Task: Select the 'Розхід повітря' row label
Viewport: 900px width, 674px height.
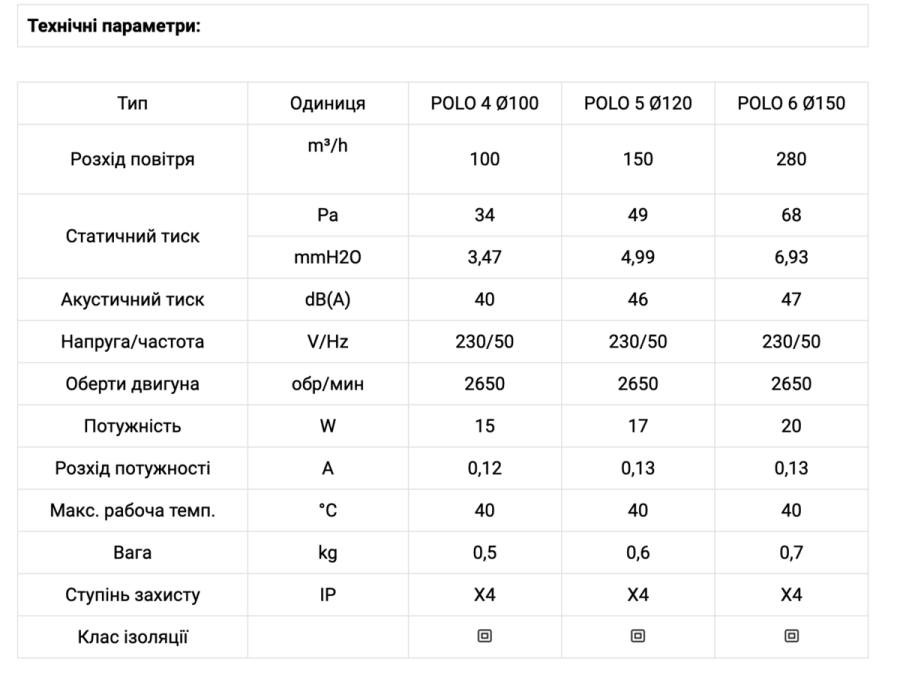Action: pos(133,159)
